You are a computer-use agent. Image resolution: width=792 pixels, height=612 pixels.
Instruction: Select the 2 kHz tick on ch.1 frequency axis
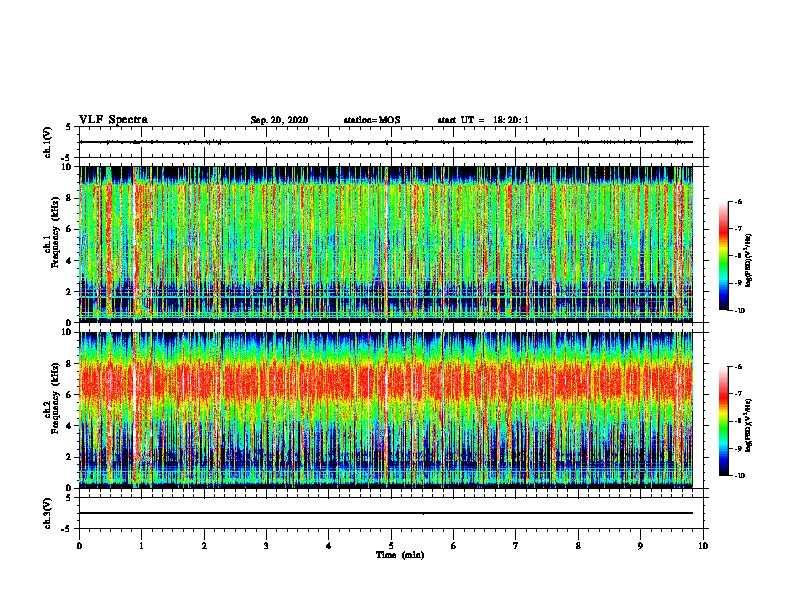pyautogui.click(x=69, y=292)
